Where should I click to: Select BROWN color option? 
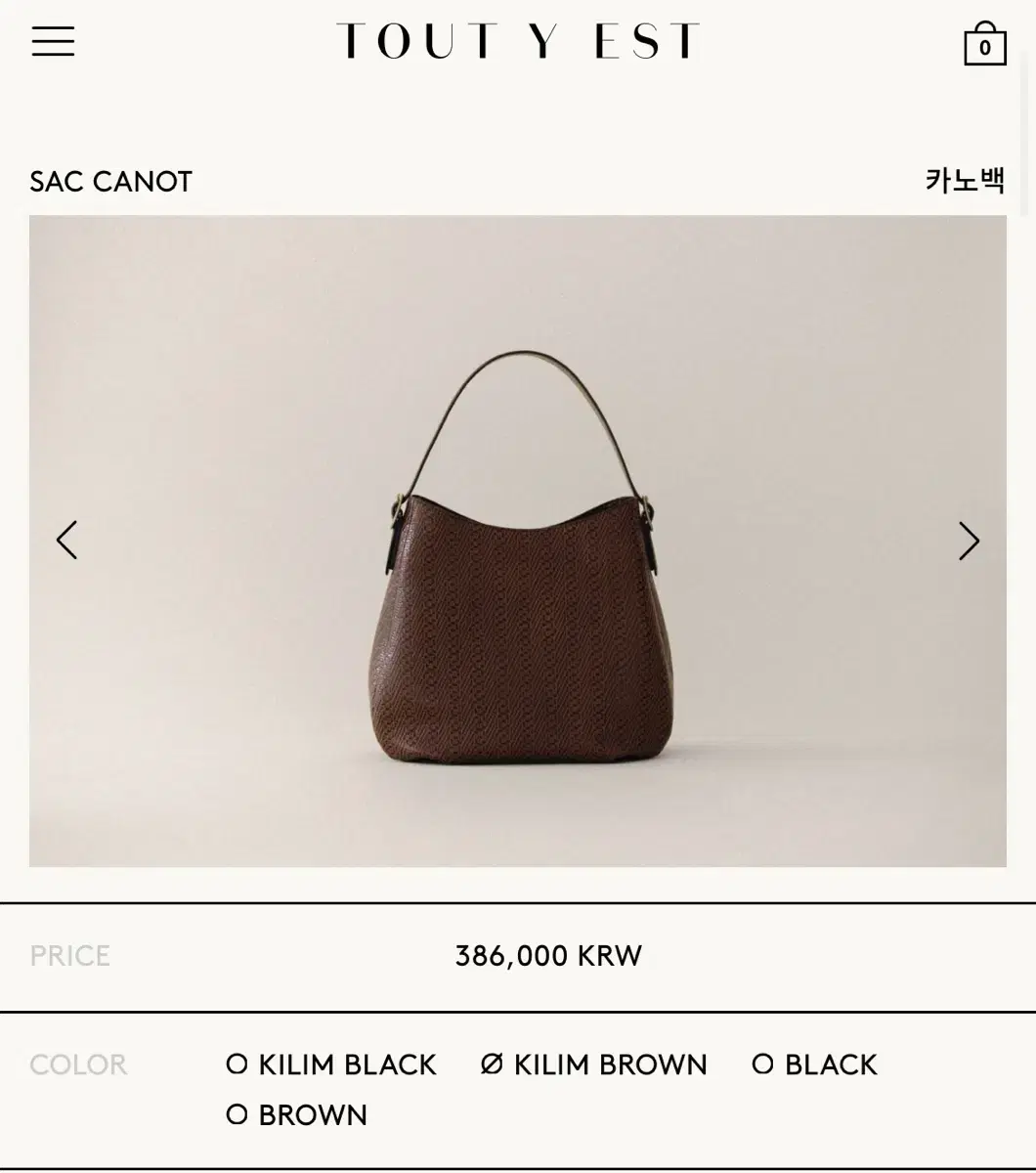coord(297,1115)
